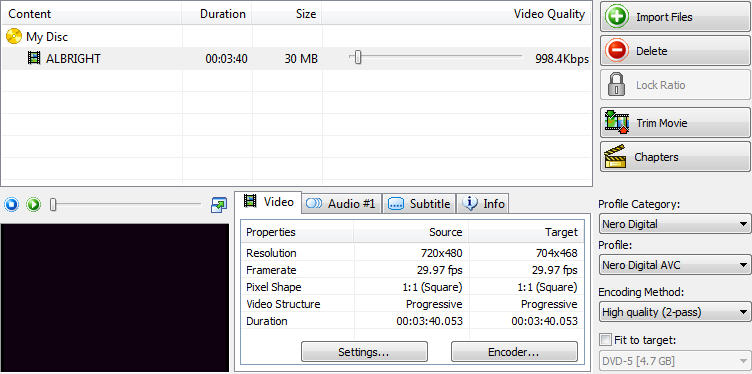
Task: Stop preview with the blue stop button
Action: point(12,205)
